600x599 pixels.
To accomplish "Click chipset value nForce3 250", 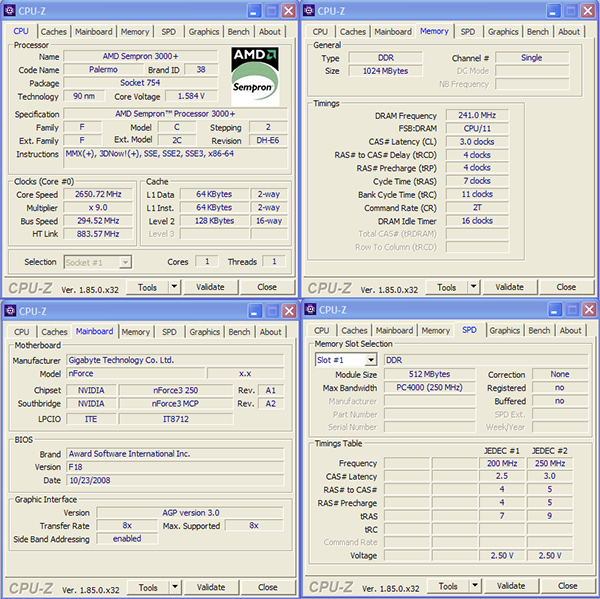I will pos(176,390).
